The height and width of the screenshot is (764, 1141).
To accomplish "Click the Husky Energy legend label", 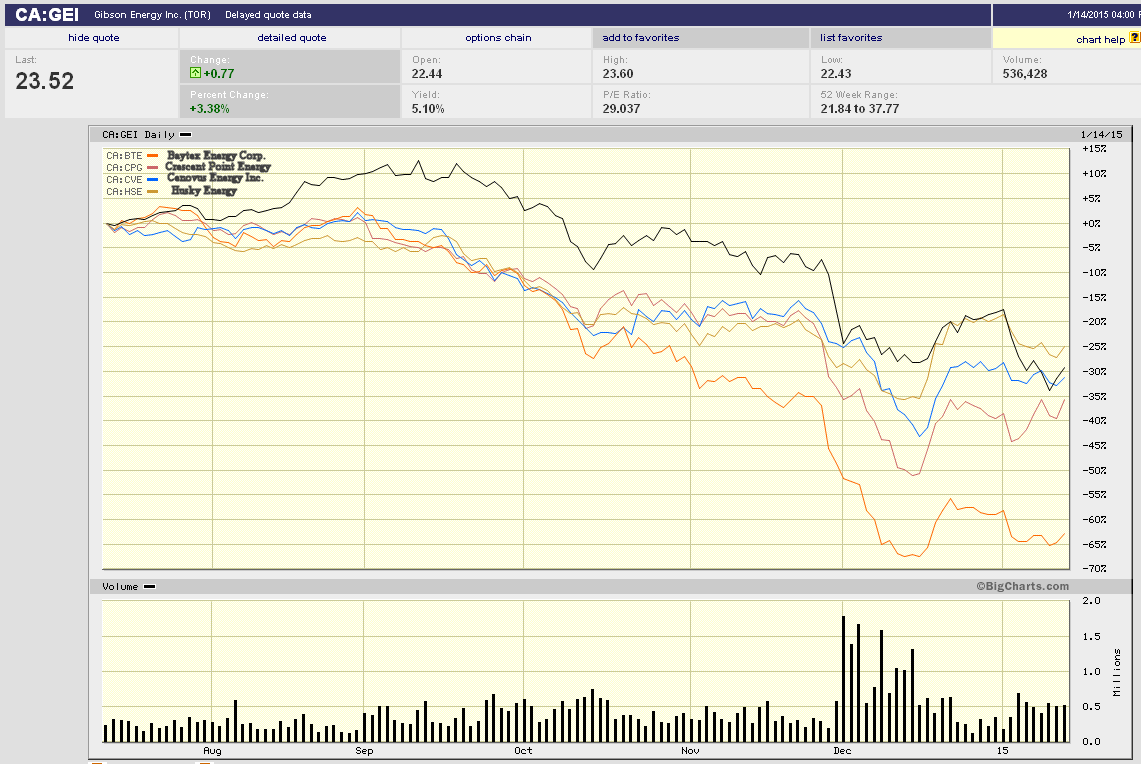I will pyautogui.click(x=204, y=191).
